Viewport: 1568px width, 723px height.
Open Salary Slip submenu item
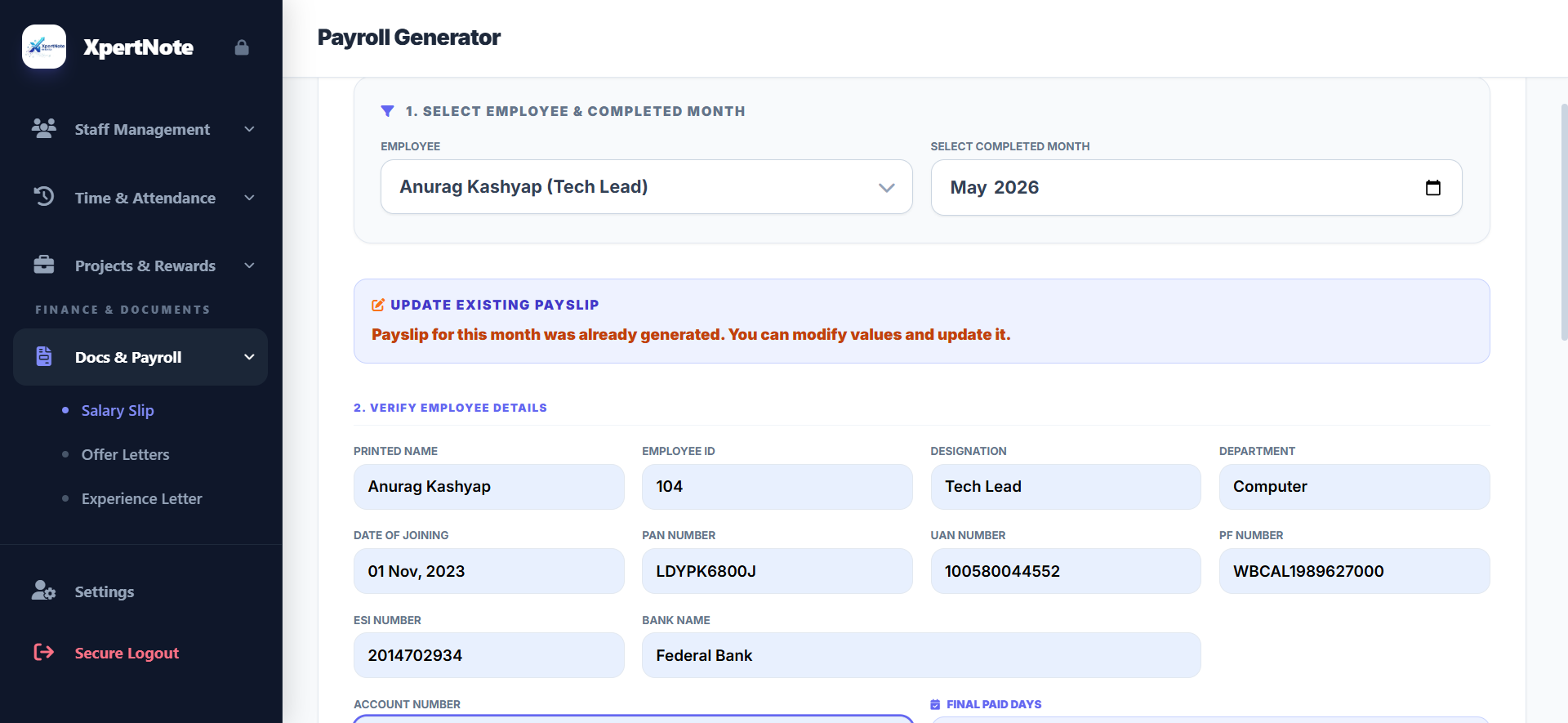click(x=118, y=410)
